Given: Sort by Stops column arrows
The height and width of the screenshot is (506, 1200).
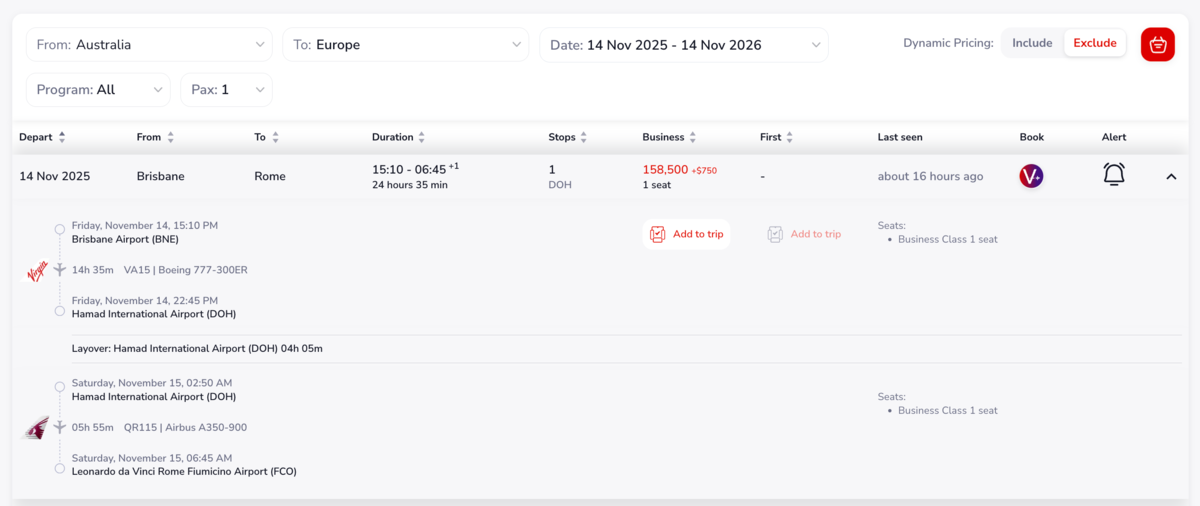Looking at the screenshot, I should (x=583, y=137).
